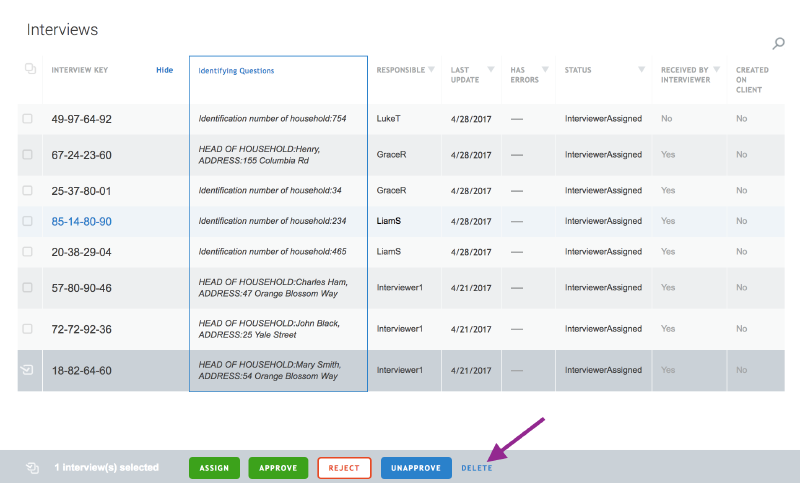
Task: Sort by Interview Key column header
Action: [80, 70]
